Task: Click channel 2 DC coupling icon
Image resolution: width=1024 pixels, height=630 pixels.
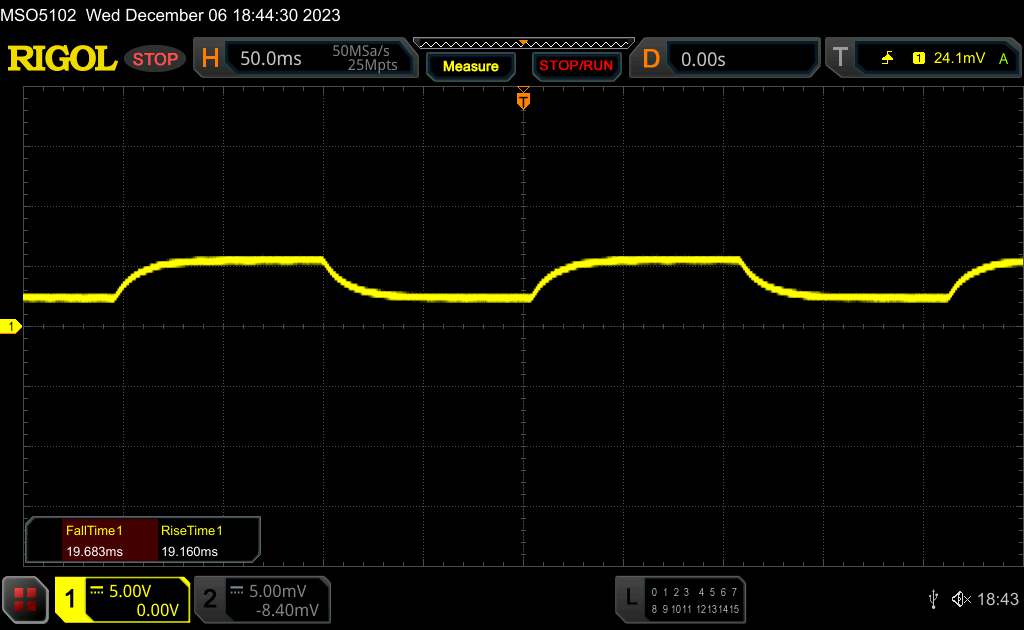Action: [237, 590]
